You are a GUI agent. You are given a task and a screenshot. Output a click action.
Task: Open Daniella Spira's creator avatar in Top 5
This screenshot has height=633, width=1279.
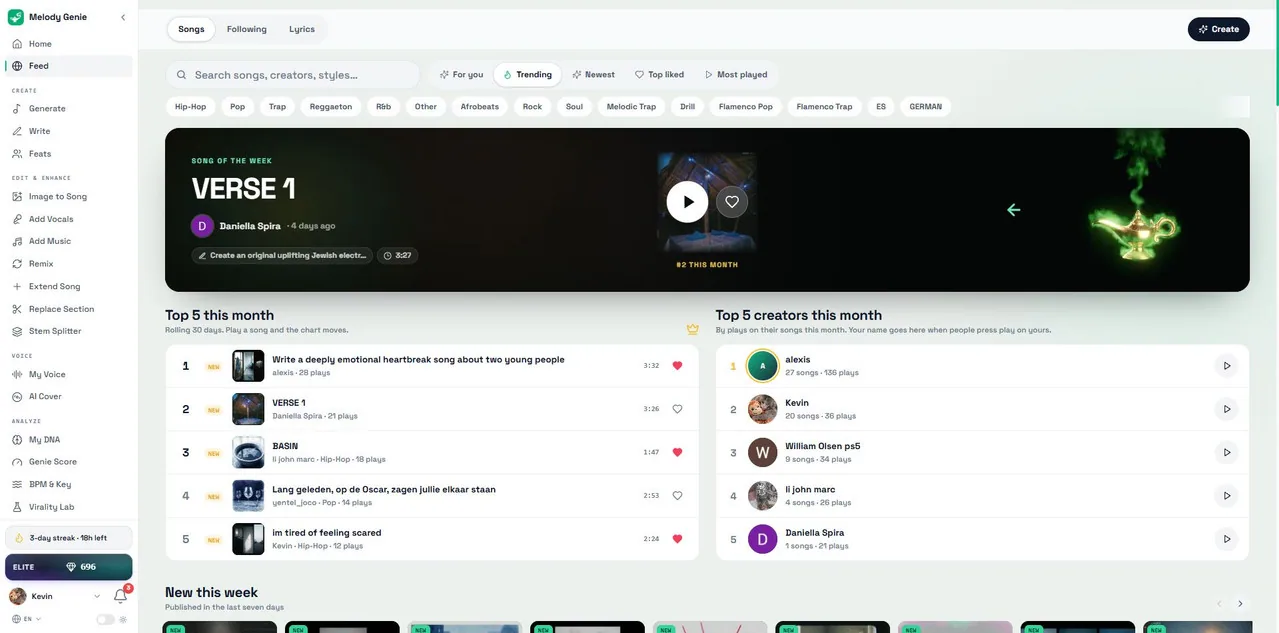coord(763,539)
